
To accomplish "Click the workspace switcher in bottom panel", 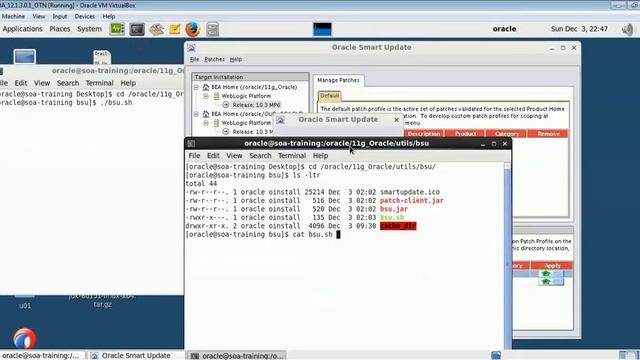I will 628,355.
